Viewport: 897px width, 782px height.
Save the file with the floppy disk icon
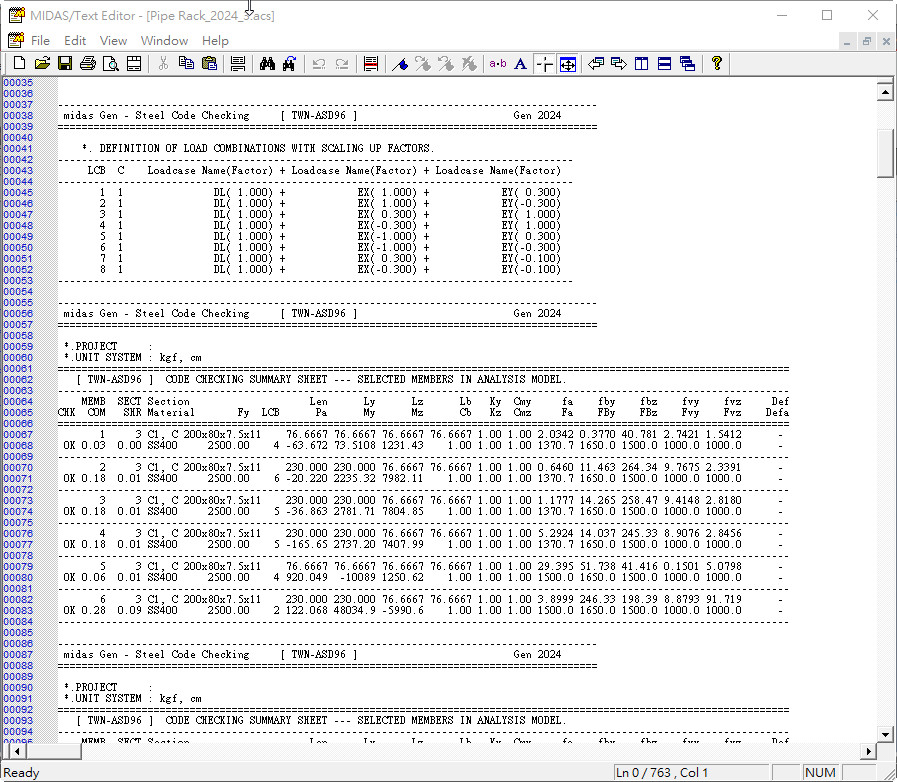click(x=65, y=63)
